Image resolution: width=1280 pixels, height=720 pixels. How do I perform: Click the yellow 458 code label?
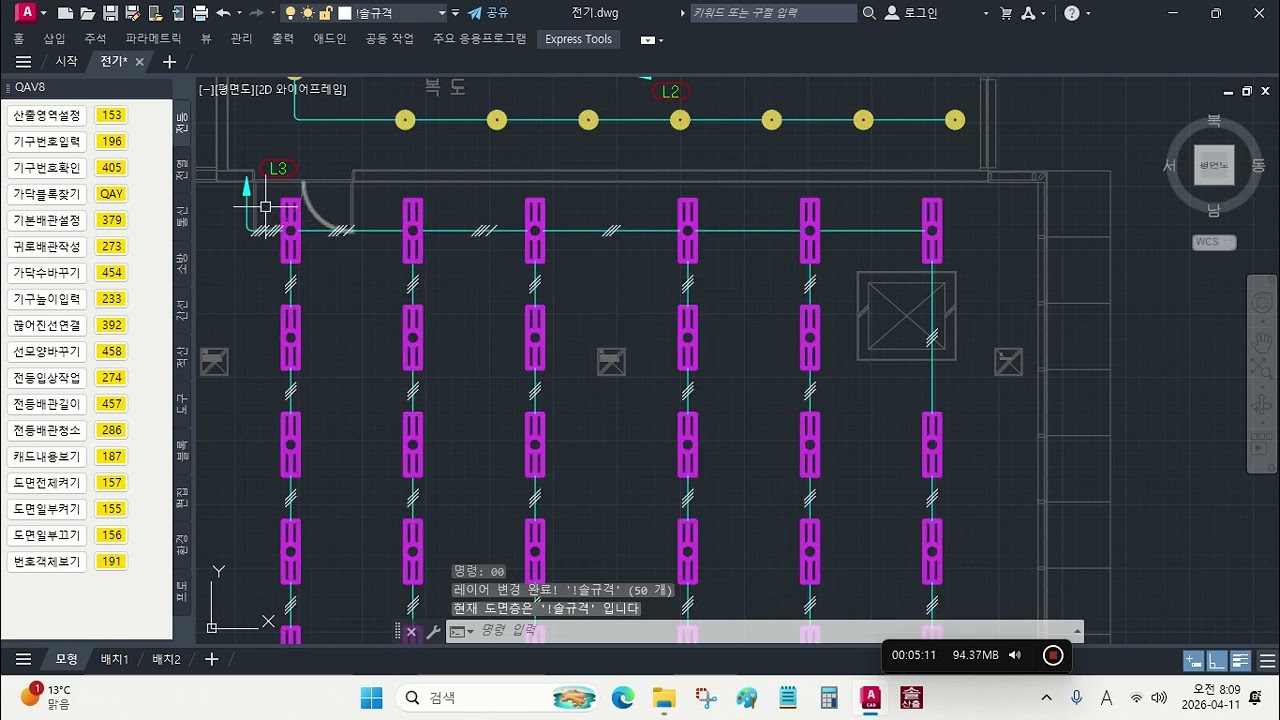coord(111,351)
